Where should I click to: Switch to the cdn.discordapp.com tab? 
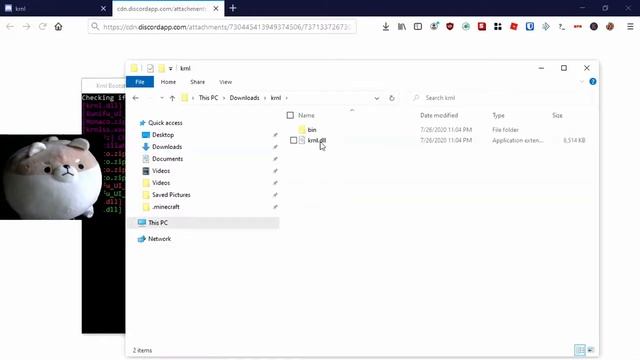click(x=168, y=8)
